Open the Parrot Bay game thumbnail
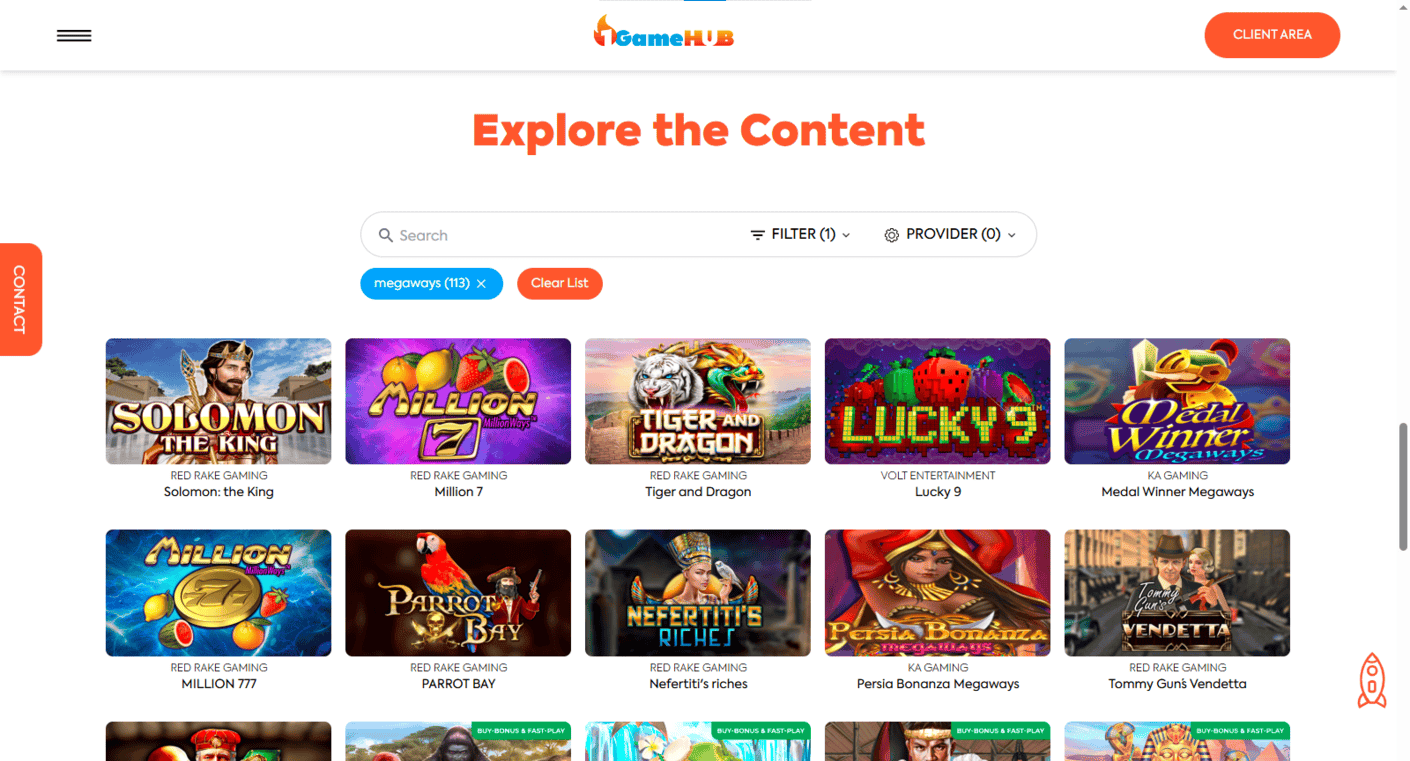This screenshot has height=761, width=1410. pos(458,593)
